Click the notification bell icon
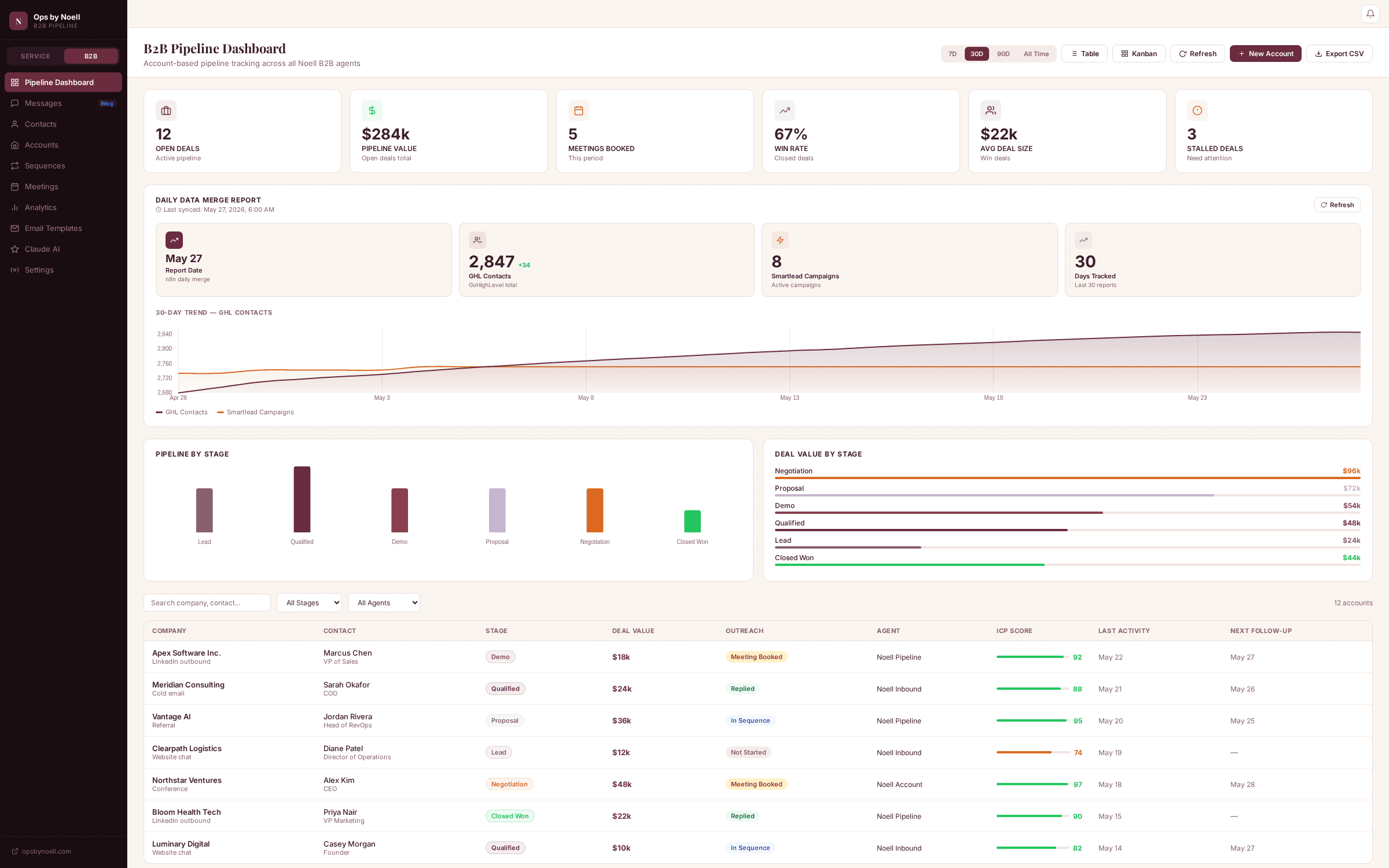This screenshot has height=868, width=1389. pos(1370,14)
